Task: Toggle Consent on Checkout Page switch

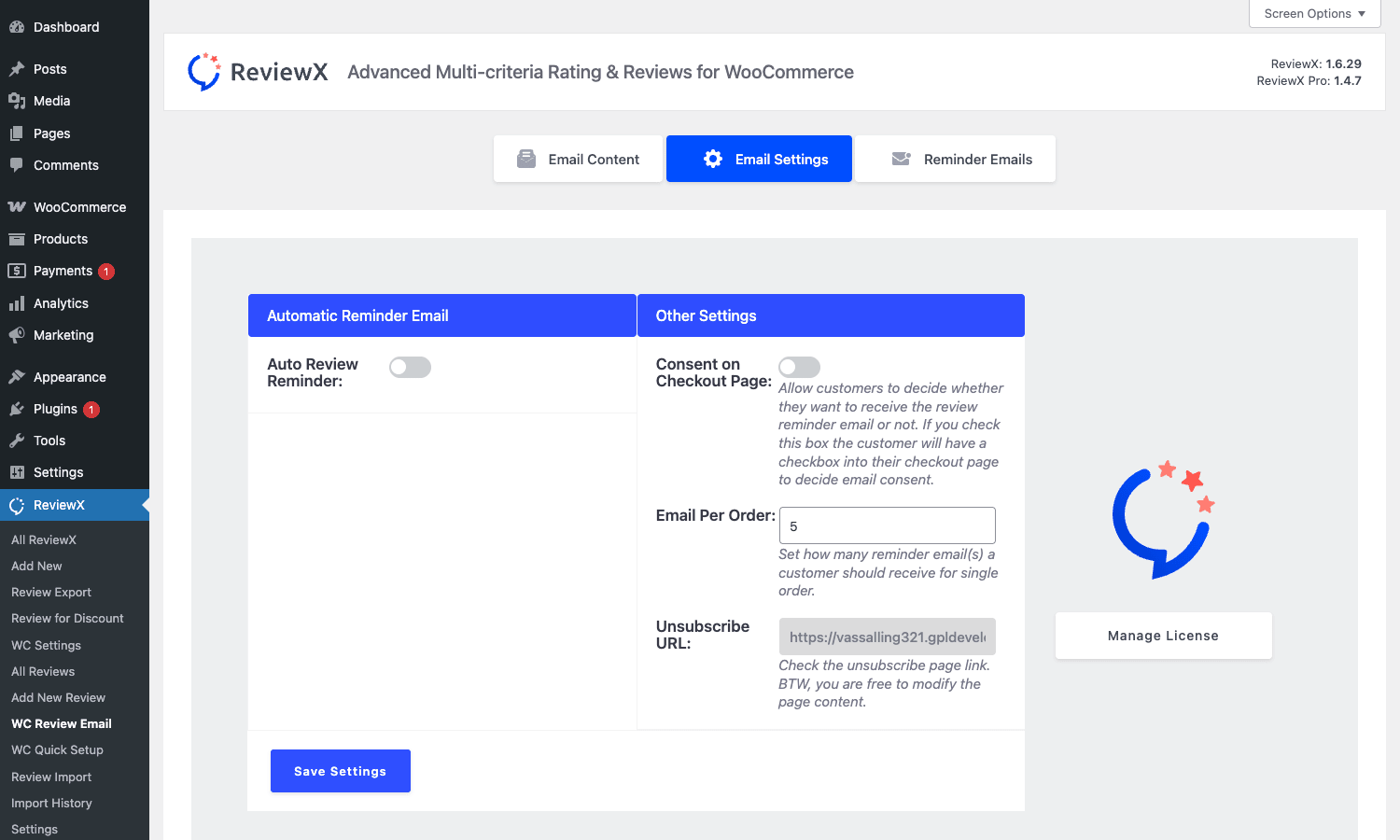Action: point(799,367)
